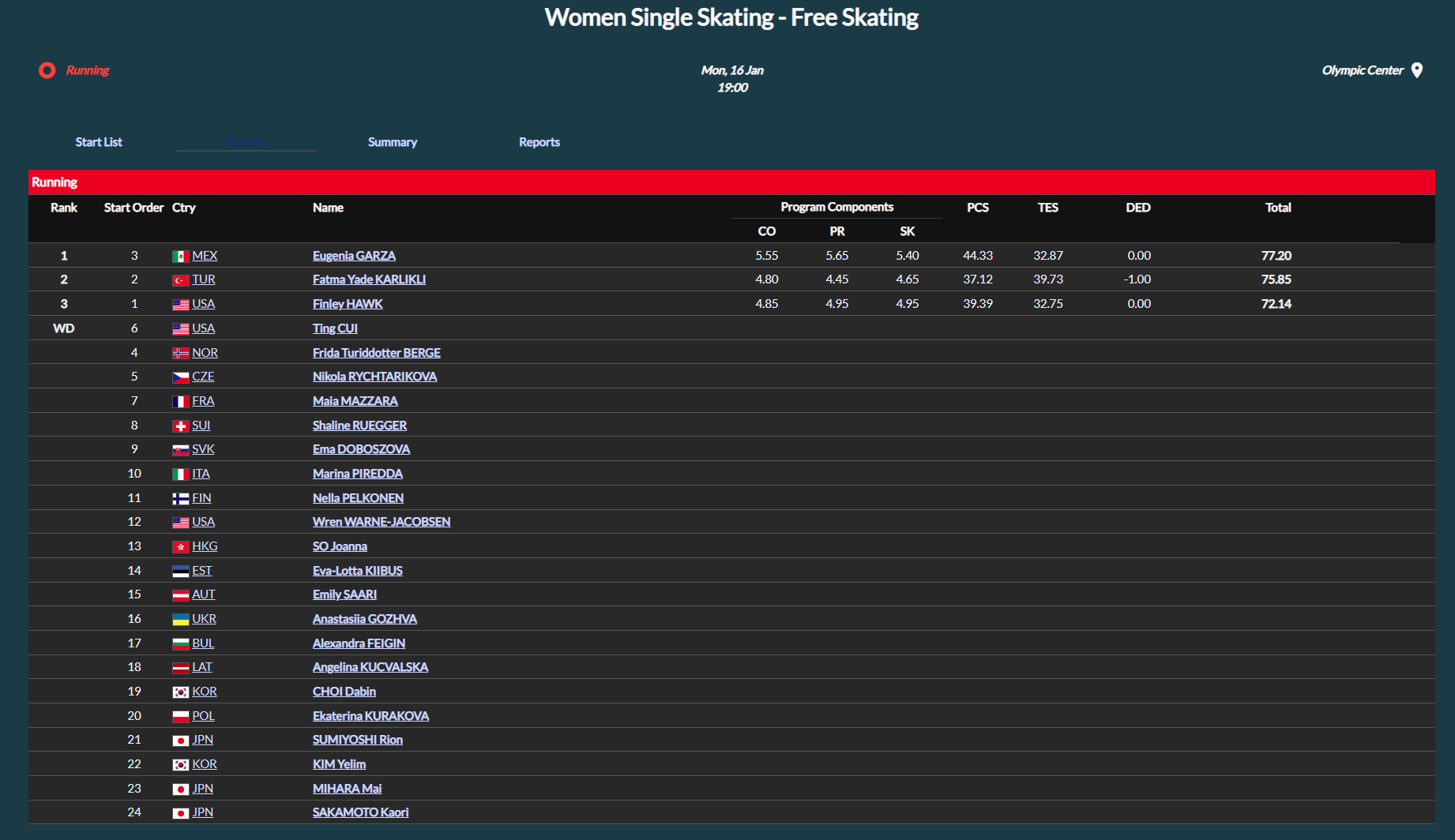Viewport: 1455px width, 840px height.
Task: Click the red Running status circle icon
Action: point(47,70)
